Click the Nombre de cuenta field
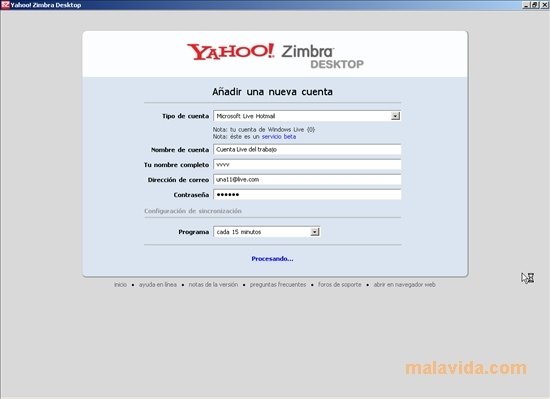This screenshot has height=399, width=550. [307, 150]
